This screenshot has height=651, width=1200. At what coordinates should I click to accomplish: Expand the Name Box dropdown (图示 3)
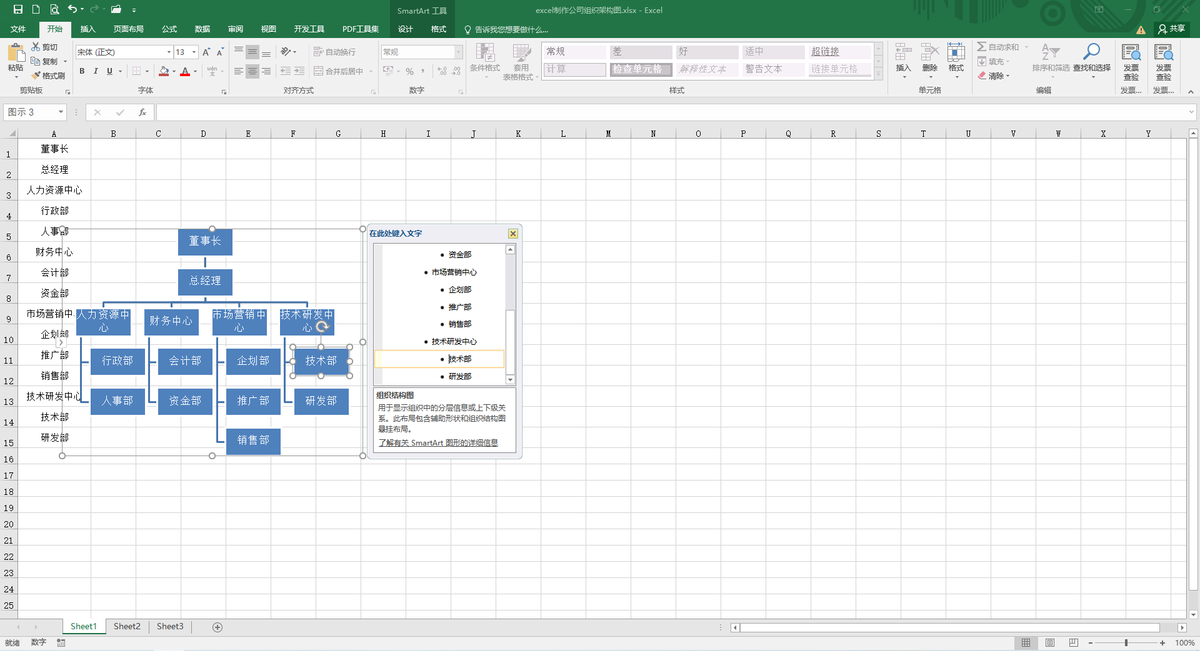tap(61, 112)
